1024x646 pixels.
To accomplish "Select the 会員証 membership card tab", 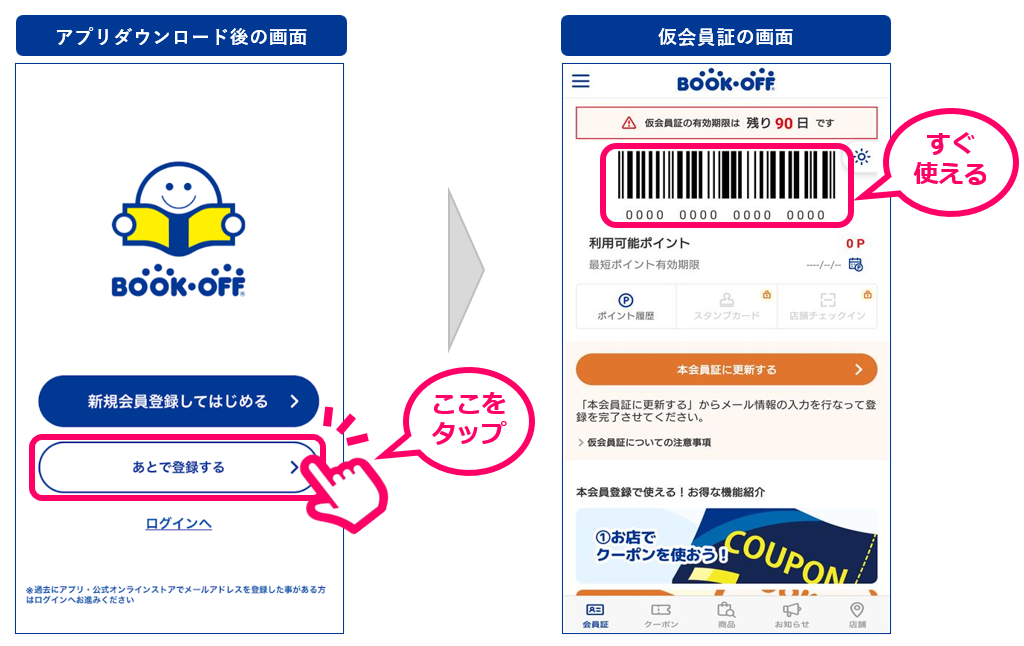I will pos(596,615).
